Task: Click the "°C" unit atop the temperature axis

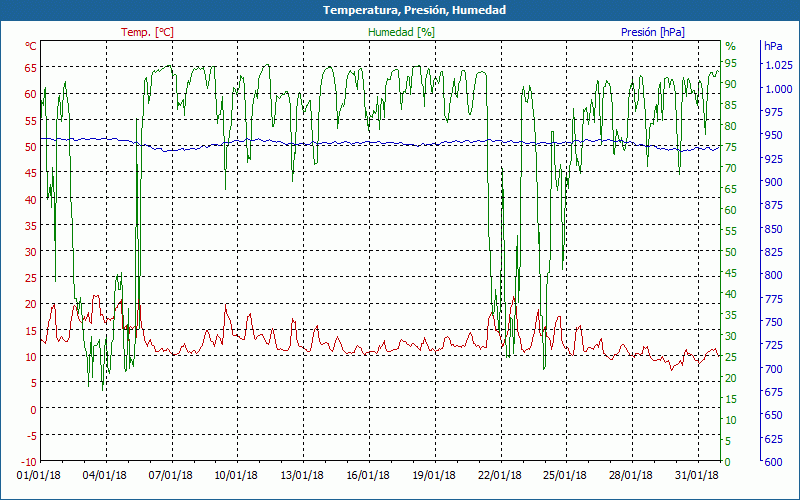Action: (x=31, y=46)
